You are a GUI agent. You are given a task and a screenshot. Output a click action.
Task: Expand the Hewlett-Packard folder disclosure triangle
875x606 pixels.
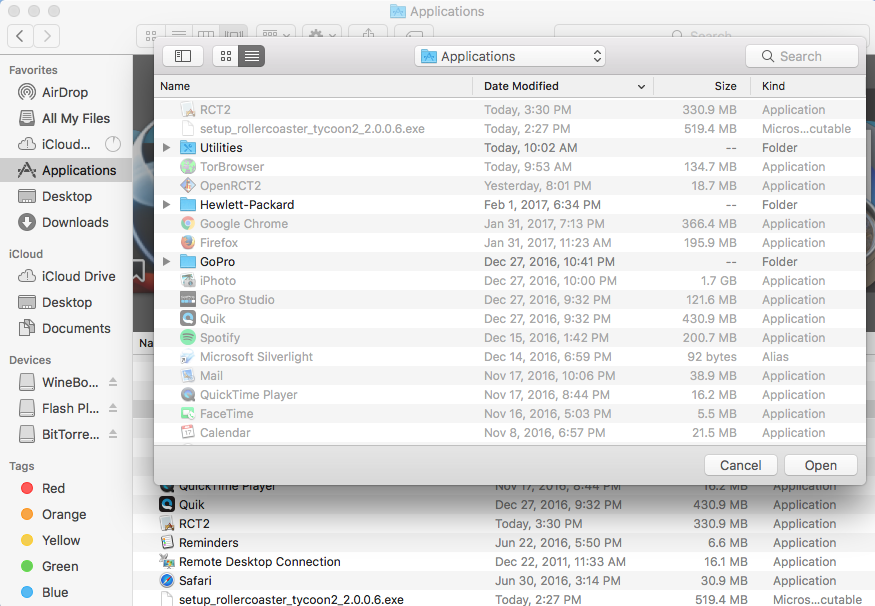coord(166,204)
